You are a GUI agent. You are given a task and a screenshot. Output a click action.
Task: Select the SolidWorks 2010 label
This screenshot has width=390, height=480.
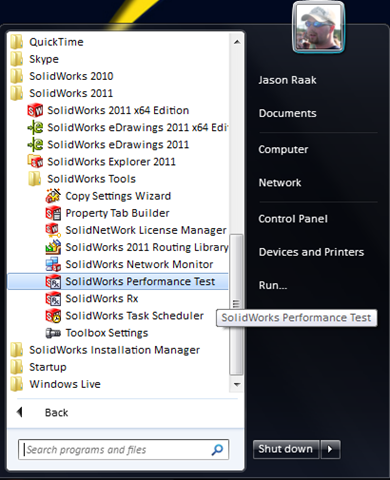point(71,76)
